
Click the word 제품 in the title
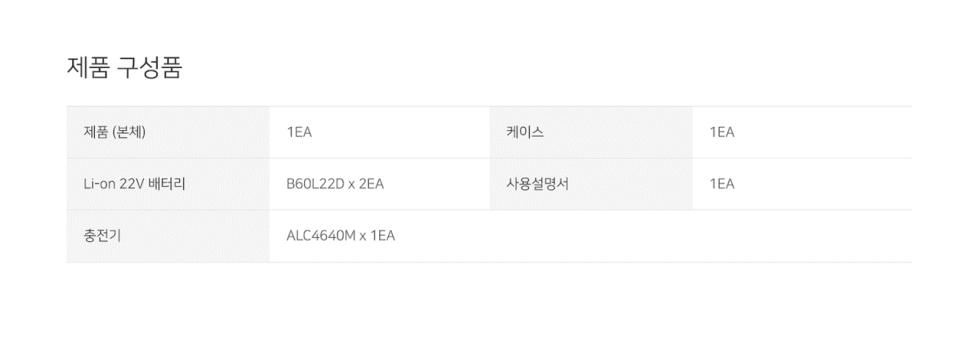[x=88, y=68]
